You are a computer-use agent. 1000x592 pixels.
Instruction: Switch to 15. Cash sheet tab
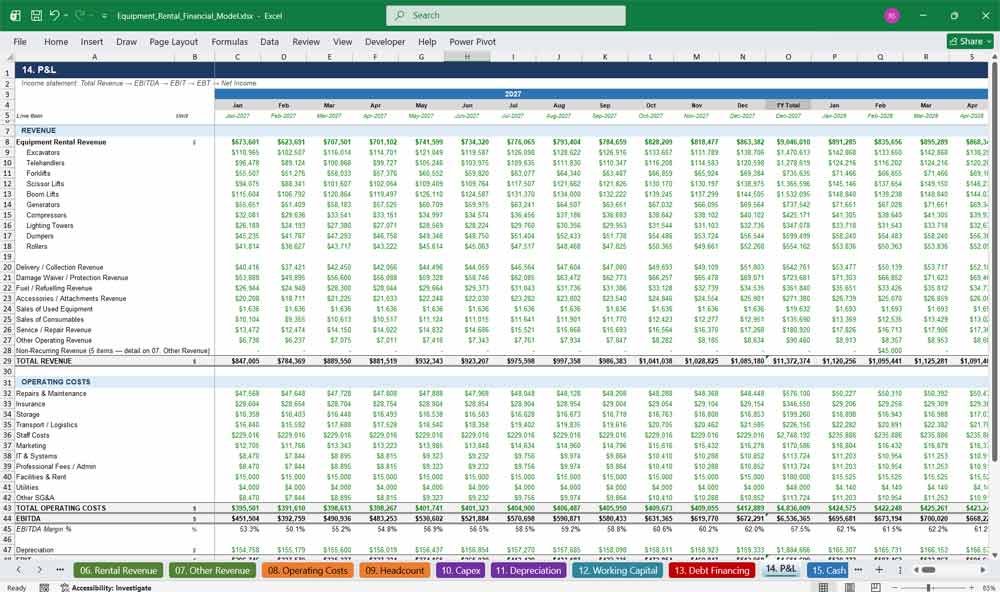[828, 570]
